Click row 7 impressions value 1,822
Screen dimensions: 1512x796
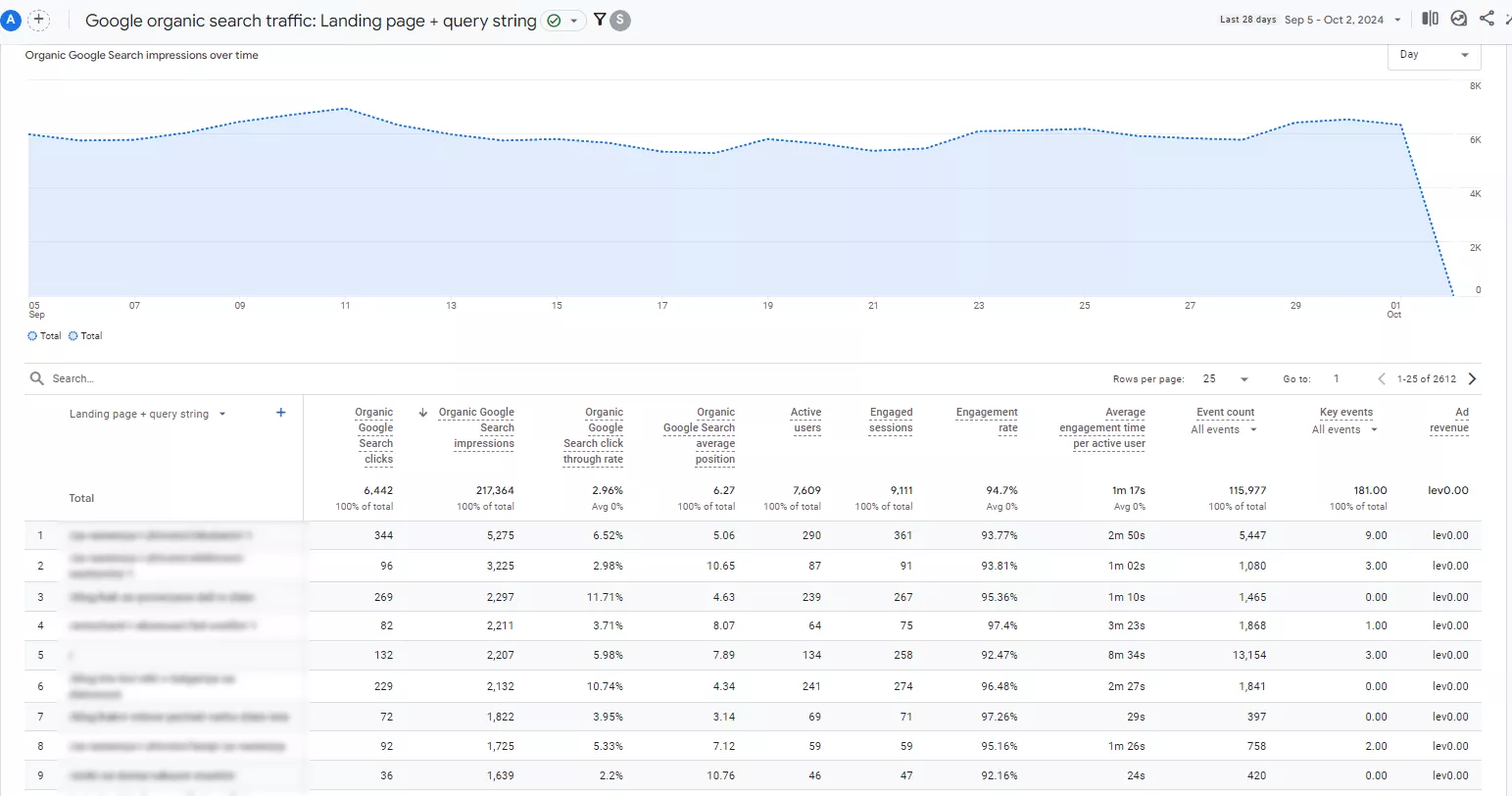tap(501, 717)
